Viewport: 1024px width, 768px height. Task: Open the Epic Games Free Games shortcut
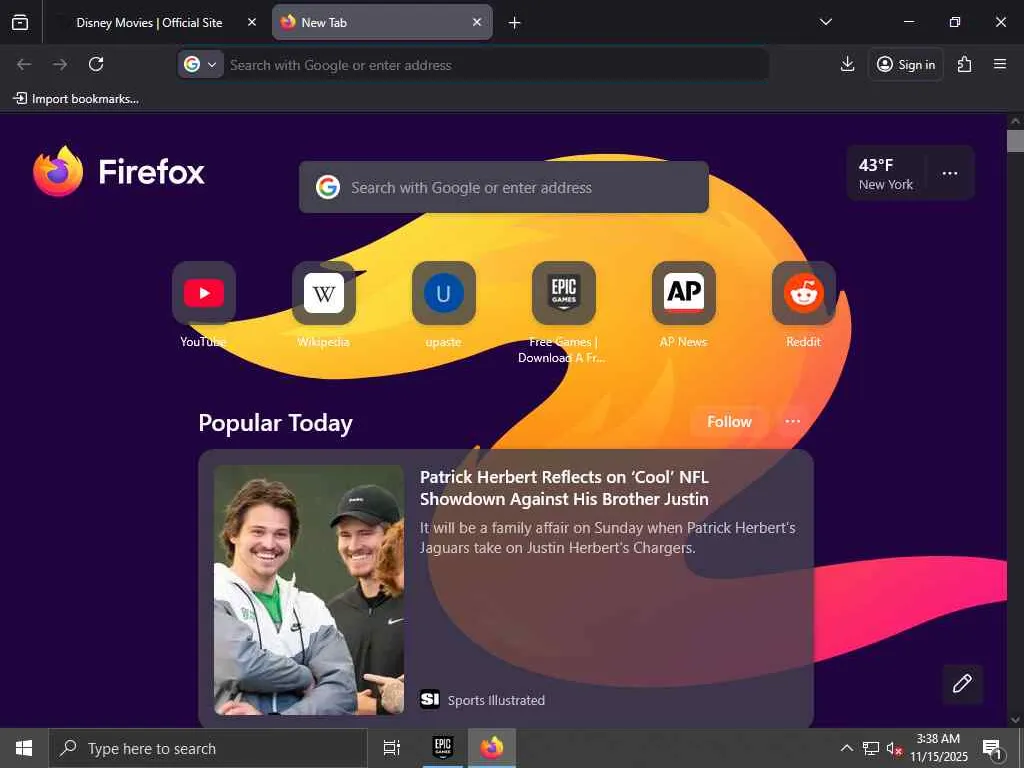(x=564, y=293)
